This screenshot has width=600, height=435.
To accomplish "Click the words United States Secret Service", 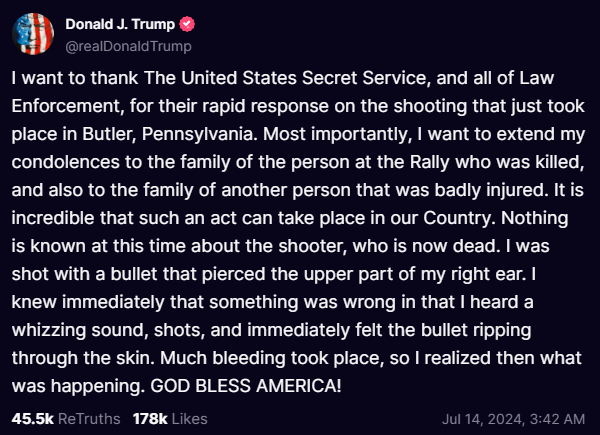I will (x=304, y=78).
